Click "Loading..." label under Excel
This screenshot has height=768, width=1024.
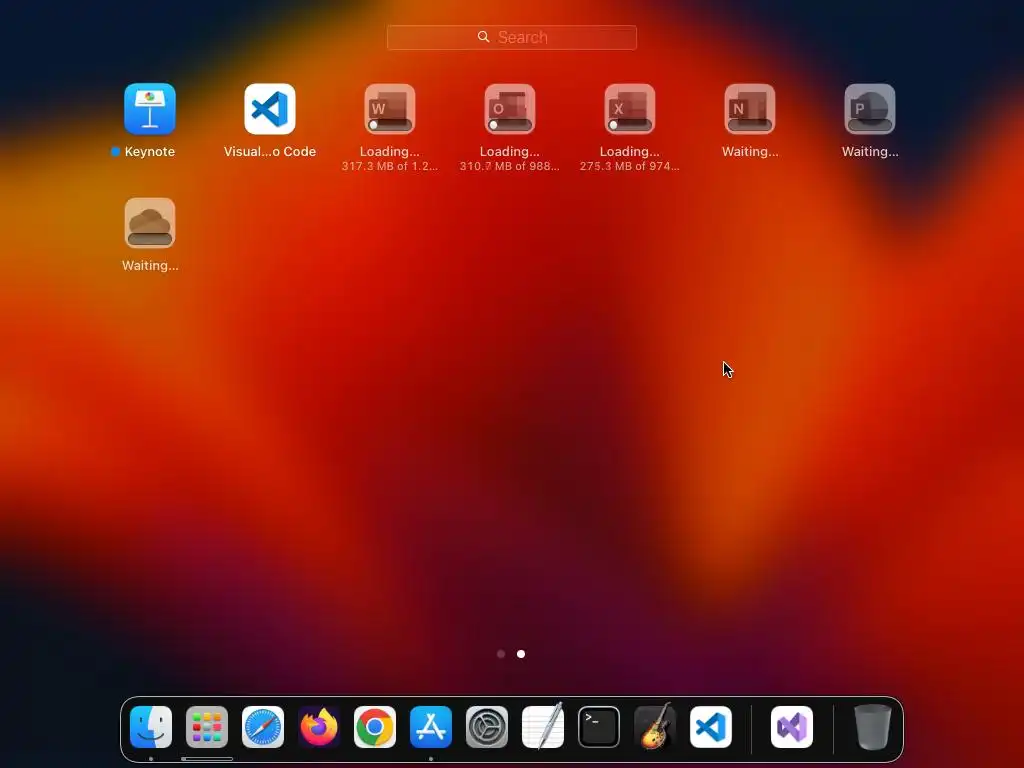(630, 152)
